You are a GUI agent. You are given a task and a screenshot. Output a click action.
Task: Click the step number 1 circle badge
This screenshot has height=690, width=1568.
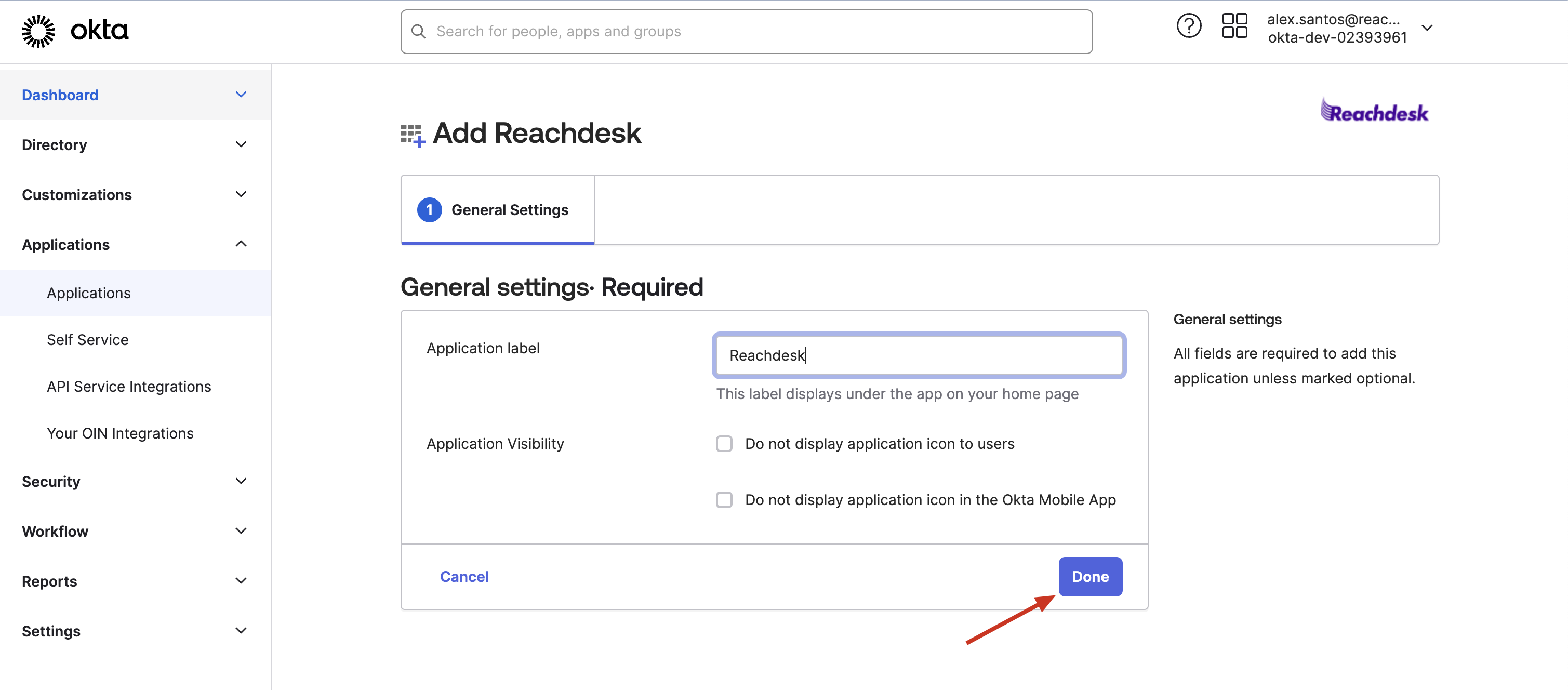tap(429, 210)
